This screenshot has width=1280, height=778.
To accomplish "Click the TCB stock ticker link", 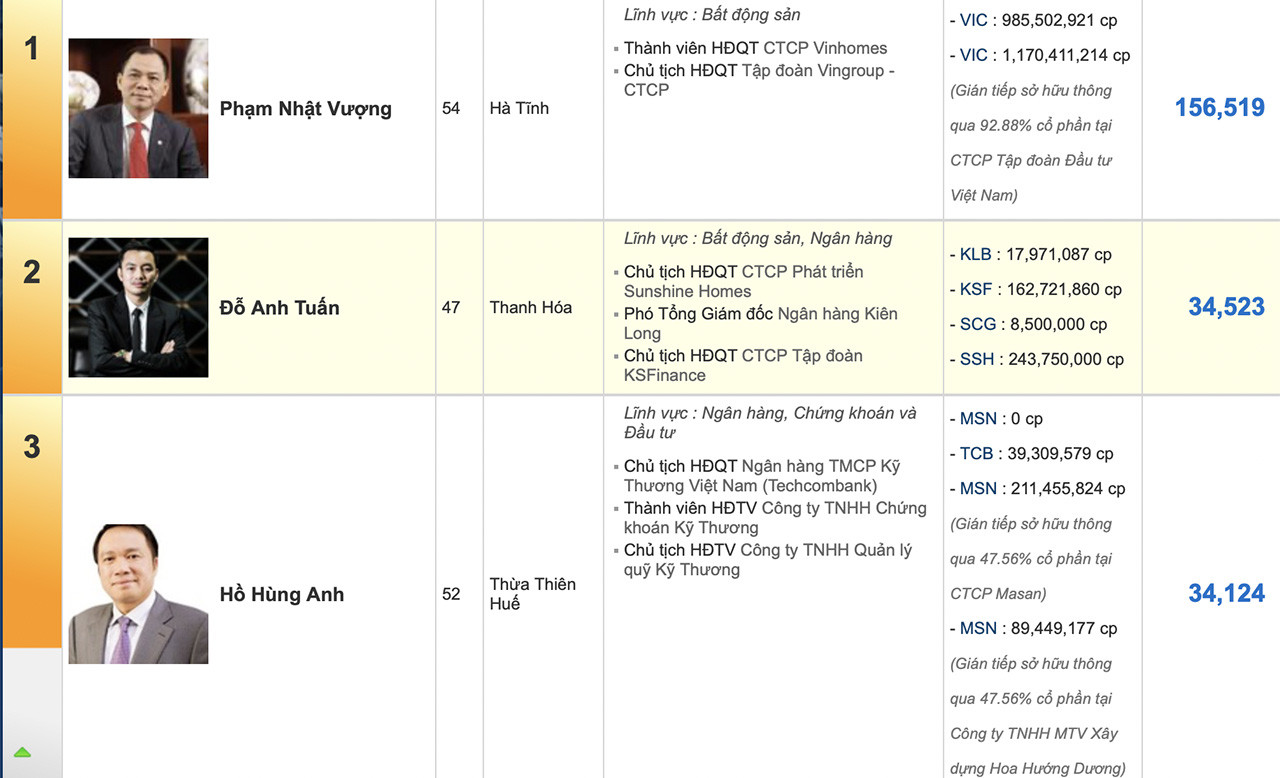I will coord(976,453).
